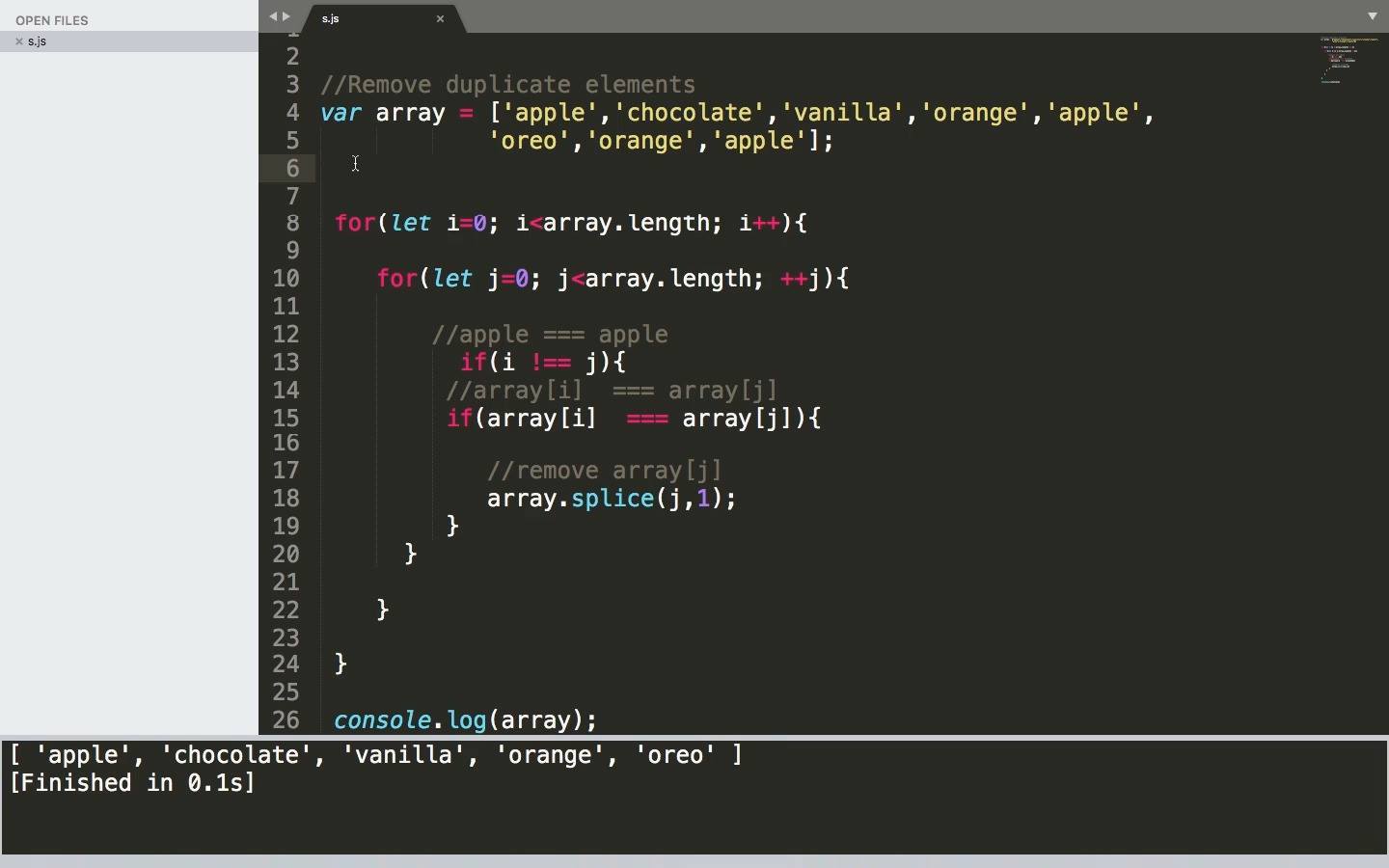Click line number 6 in the gutter
This screenshot has width=1389, height=868.
click(x=292, y=169)
